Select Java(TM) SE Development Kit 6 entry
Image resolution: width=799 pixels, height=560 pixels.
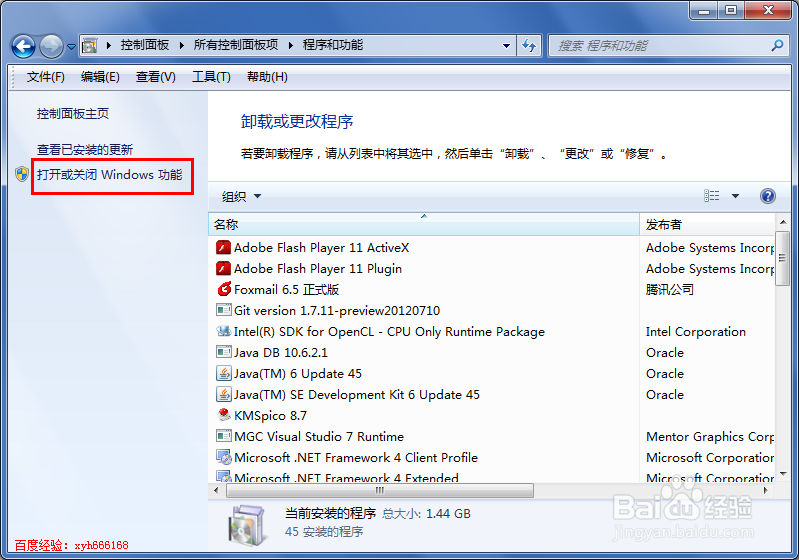[357, 394]
